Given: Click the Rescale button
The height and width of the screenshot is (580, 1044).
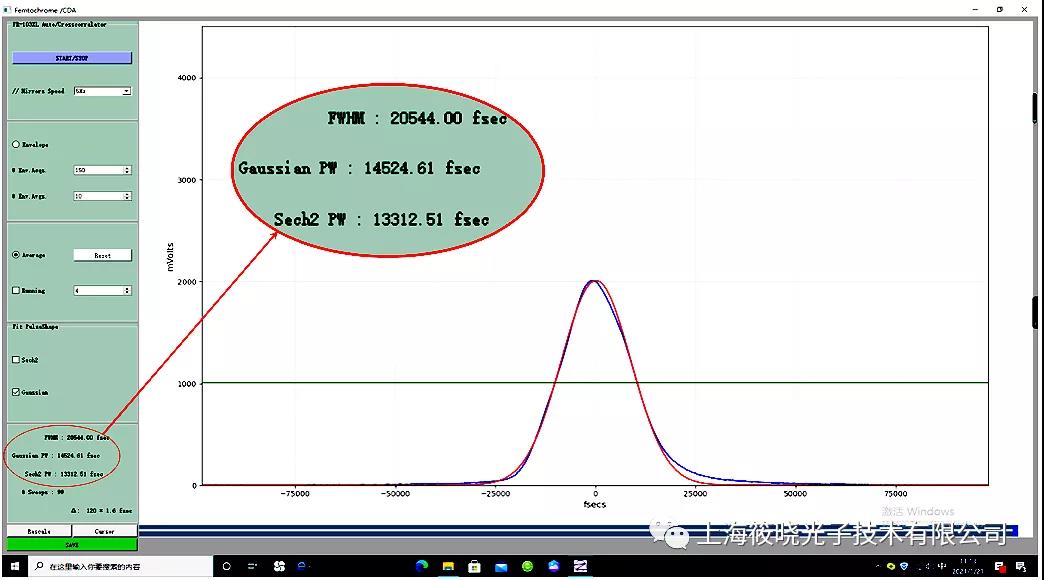Looking at the screenshot, I should click(x=39, y=531).
